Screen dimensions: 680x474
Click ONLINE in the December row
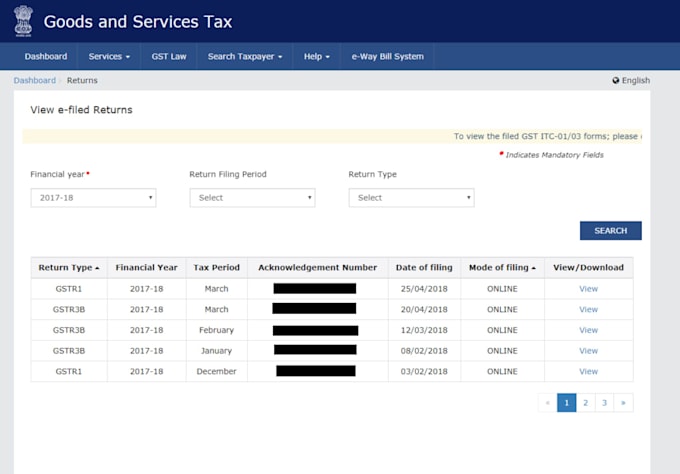point(502,372)
